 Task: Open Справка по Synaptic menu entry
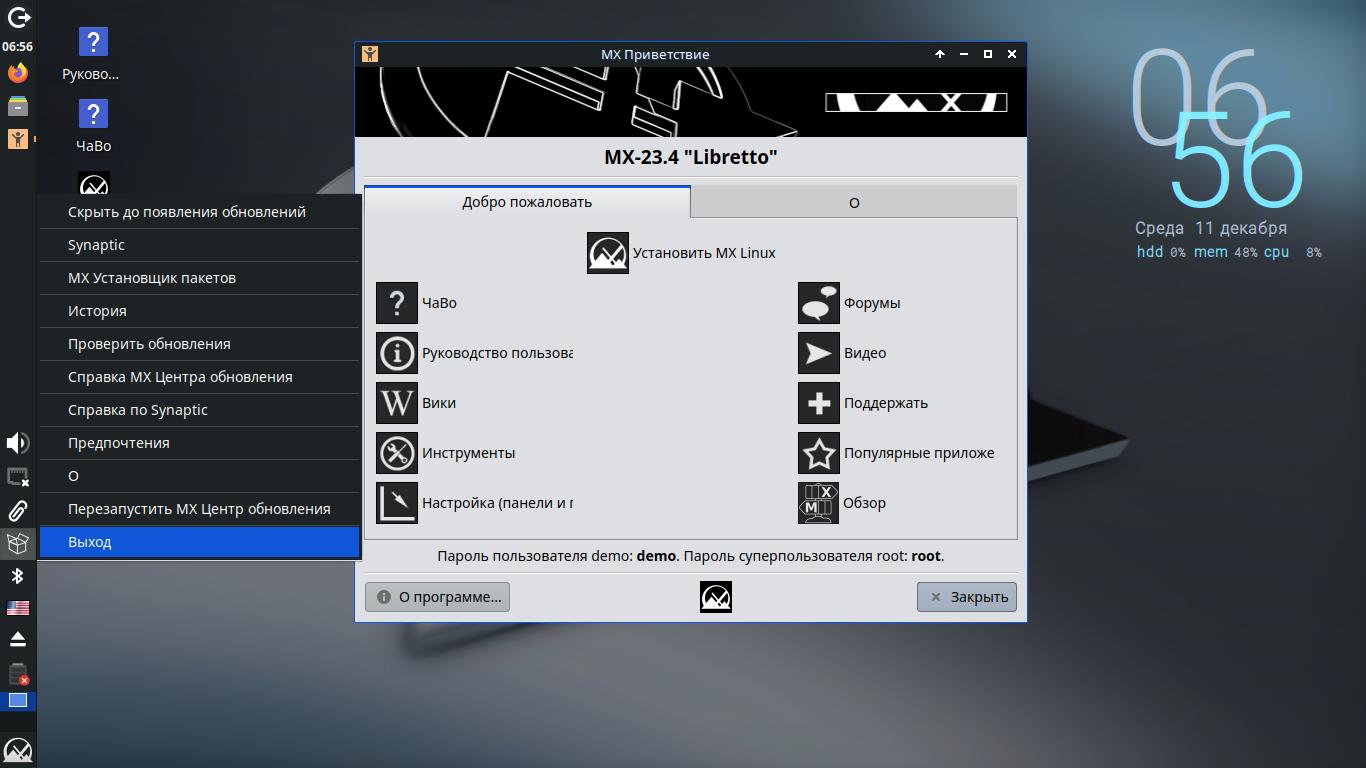click(199, 410)
